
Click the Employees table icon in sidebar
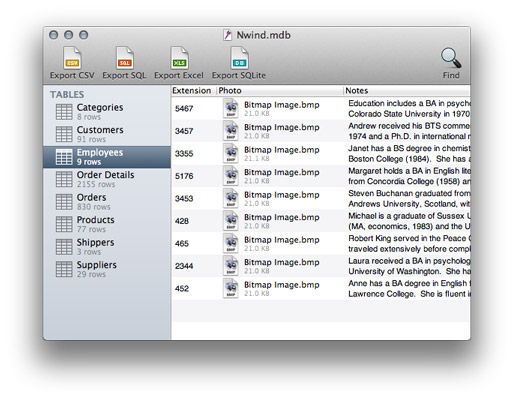(64, 157)
